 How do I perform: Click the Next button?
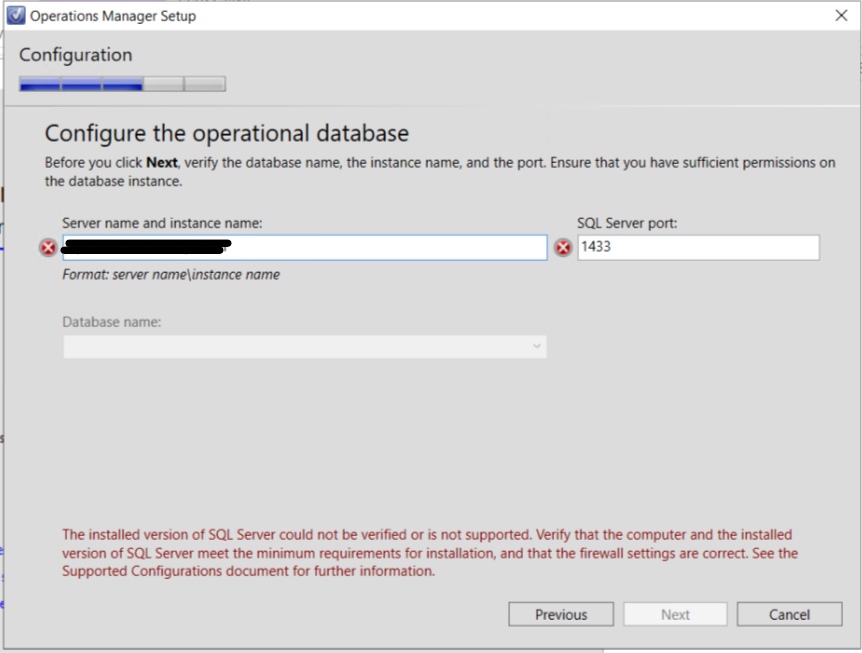coord(675,614)
